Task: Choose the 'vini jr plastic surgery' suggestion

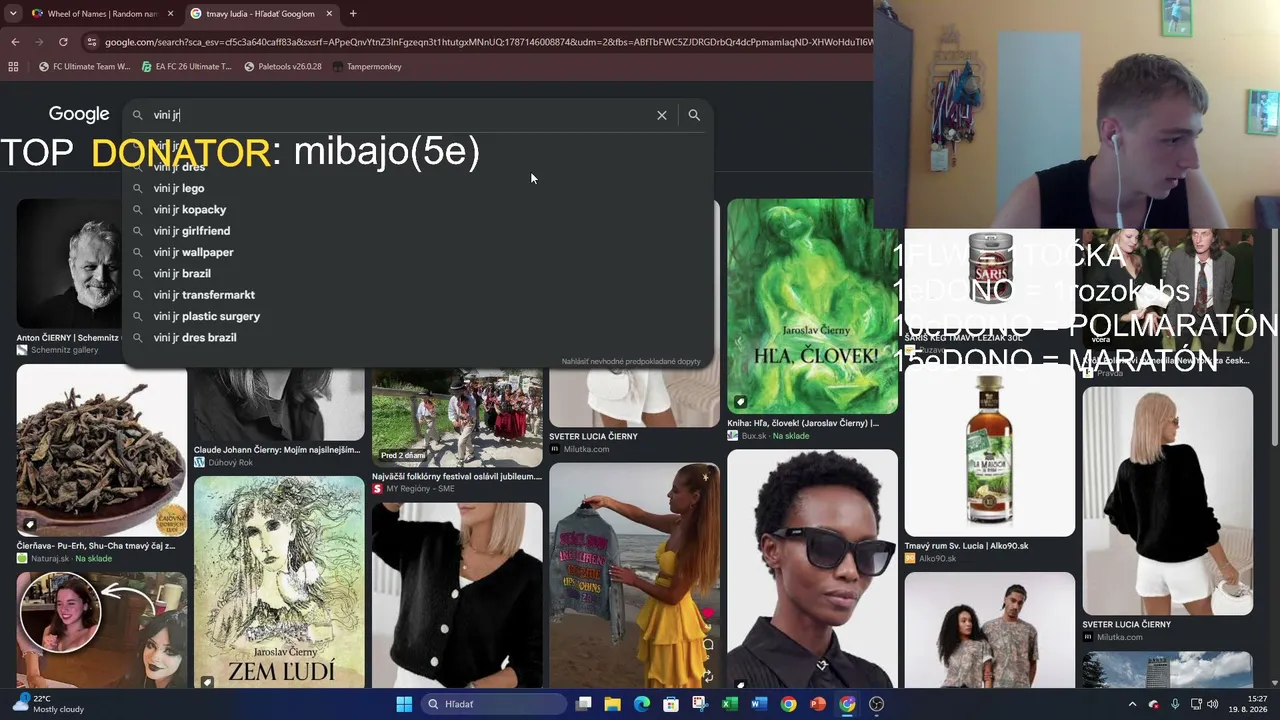Action: [418, 316]
